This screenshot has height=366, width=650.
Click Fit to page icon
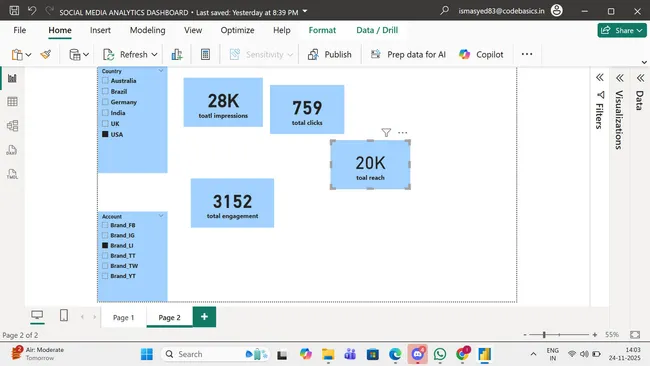[x=635, y=334]
